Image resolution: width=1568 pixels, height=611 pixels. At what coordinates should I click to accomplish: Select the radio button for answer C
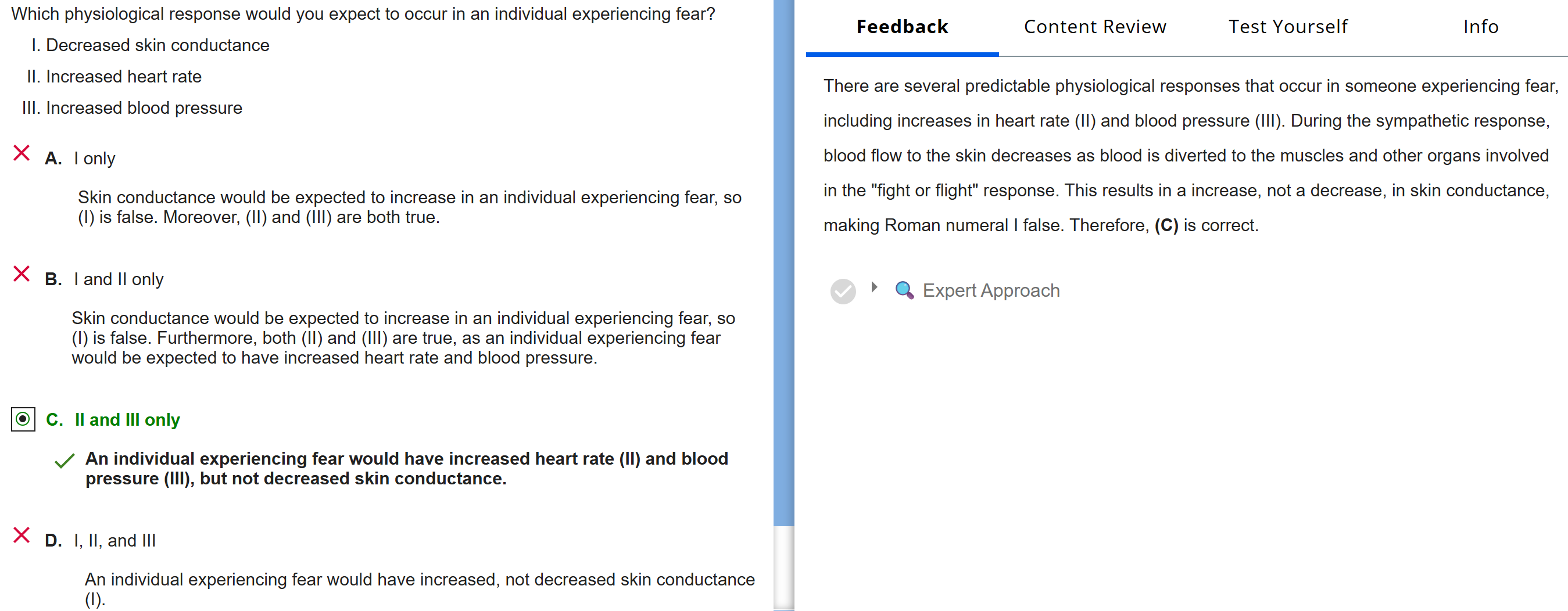pos(23,419)
